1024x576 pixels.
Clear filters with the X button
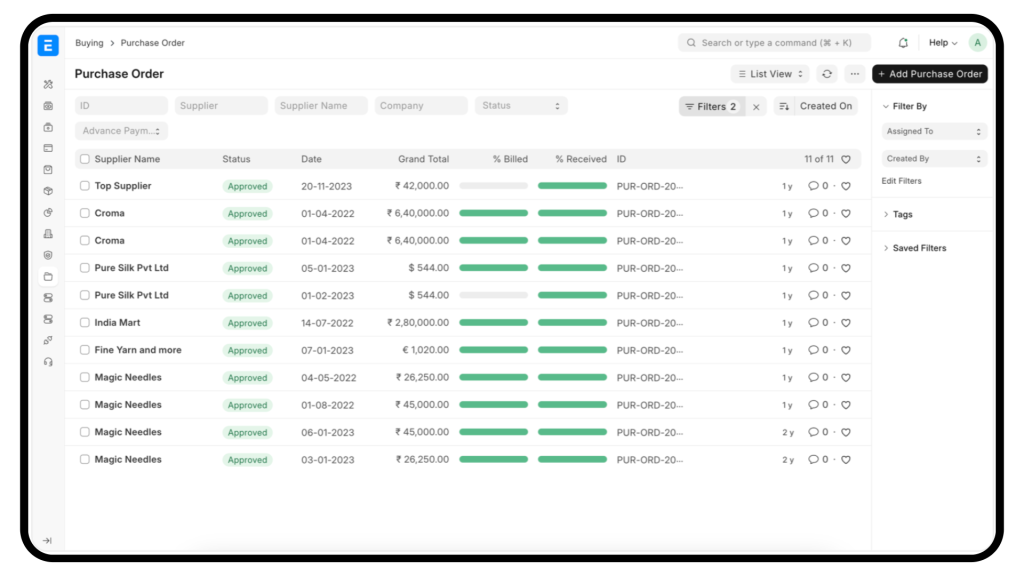coord(756,106)
